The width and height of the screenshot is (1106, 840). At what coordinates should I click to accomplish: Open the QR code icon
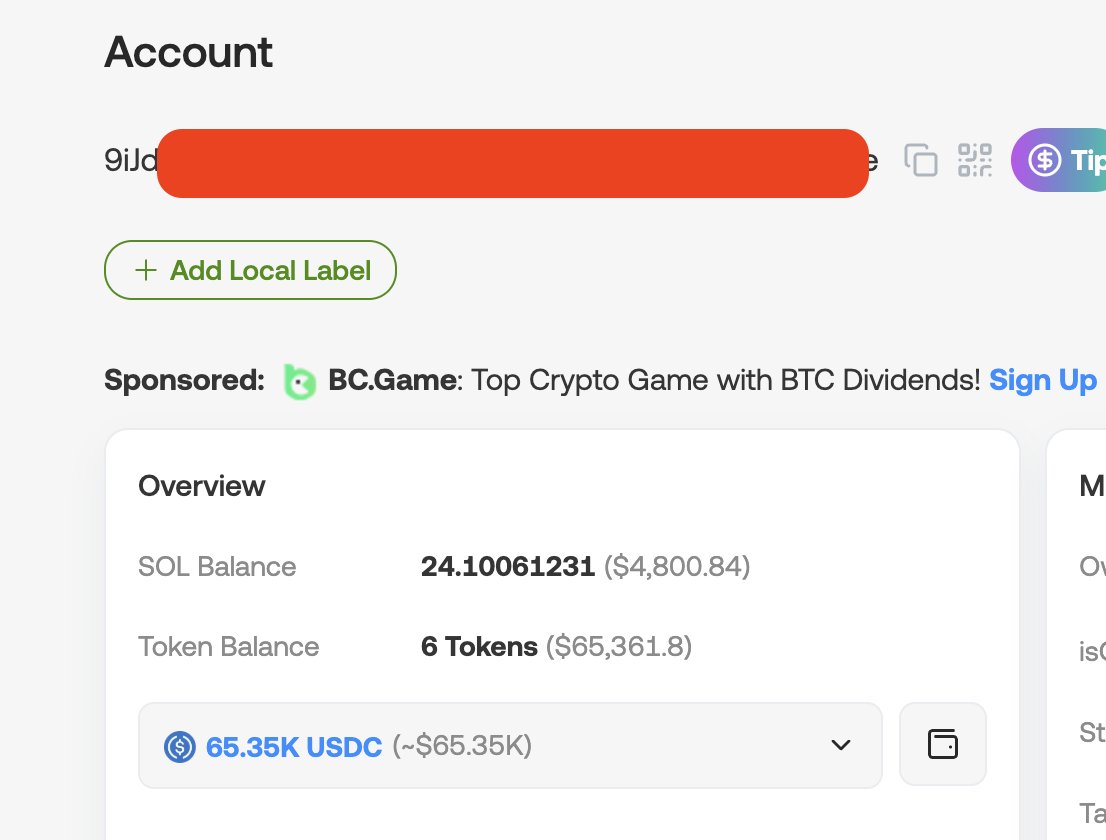tap(974, 160)
